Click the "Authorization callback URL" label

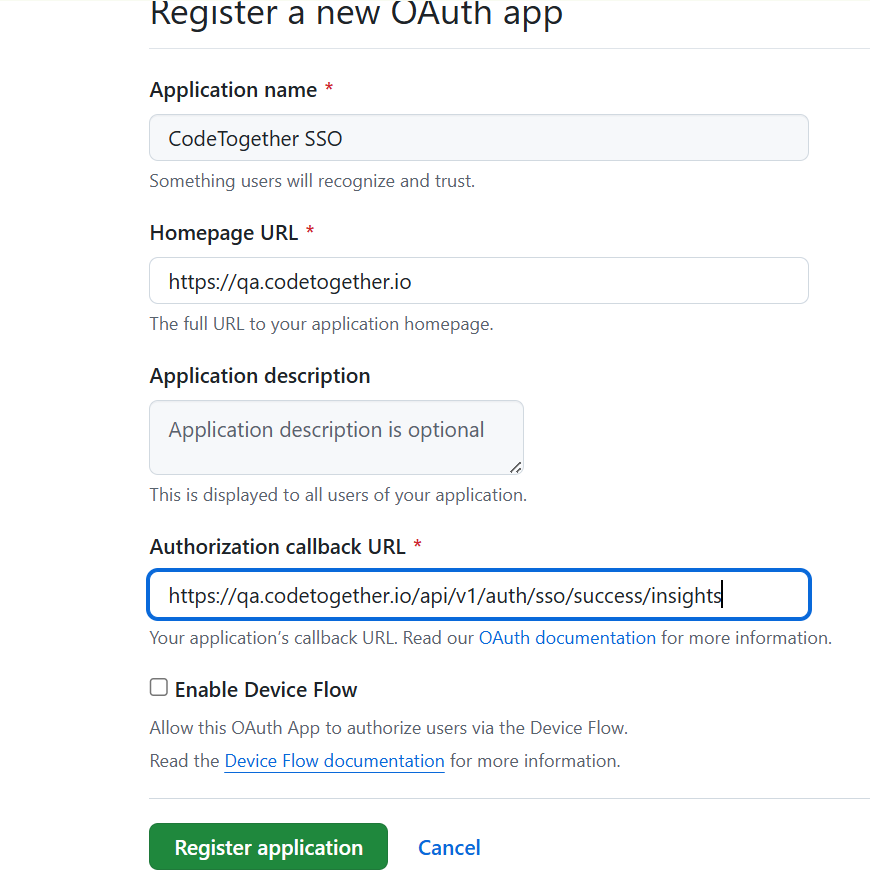(278, 547)
